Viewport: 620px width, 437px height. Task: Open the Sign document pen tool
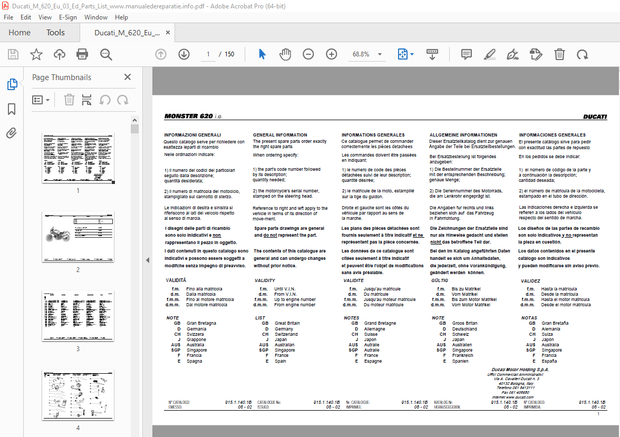(512, 54)
